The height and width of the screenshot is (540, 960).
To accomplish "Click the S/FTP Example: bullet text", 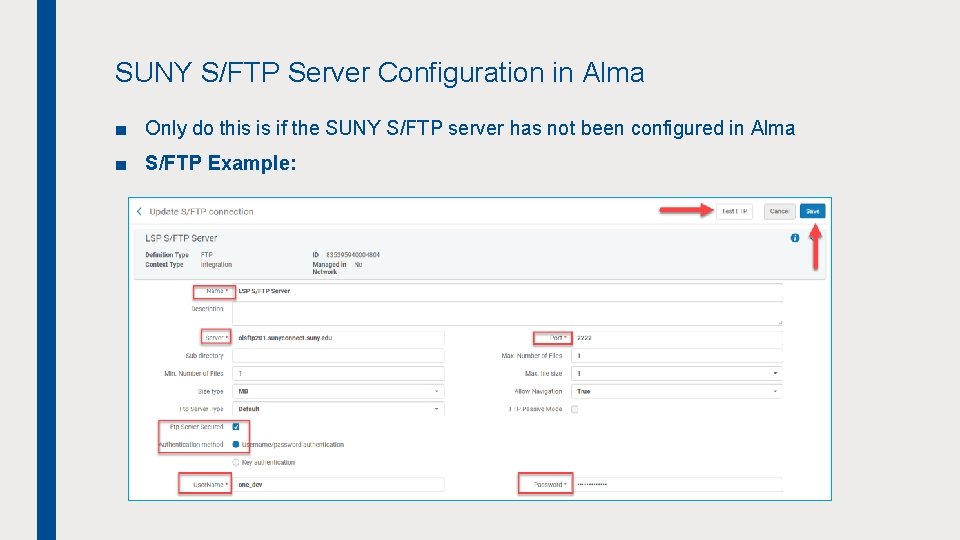I will 220,163.
